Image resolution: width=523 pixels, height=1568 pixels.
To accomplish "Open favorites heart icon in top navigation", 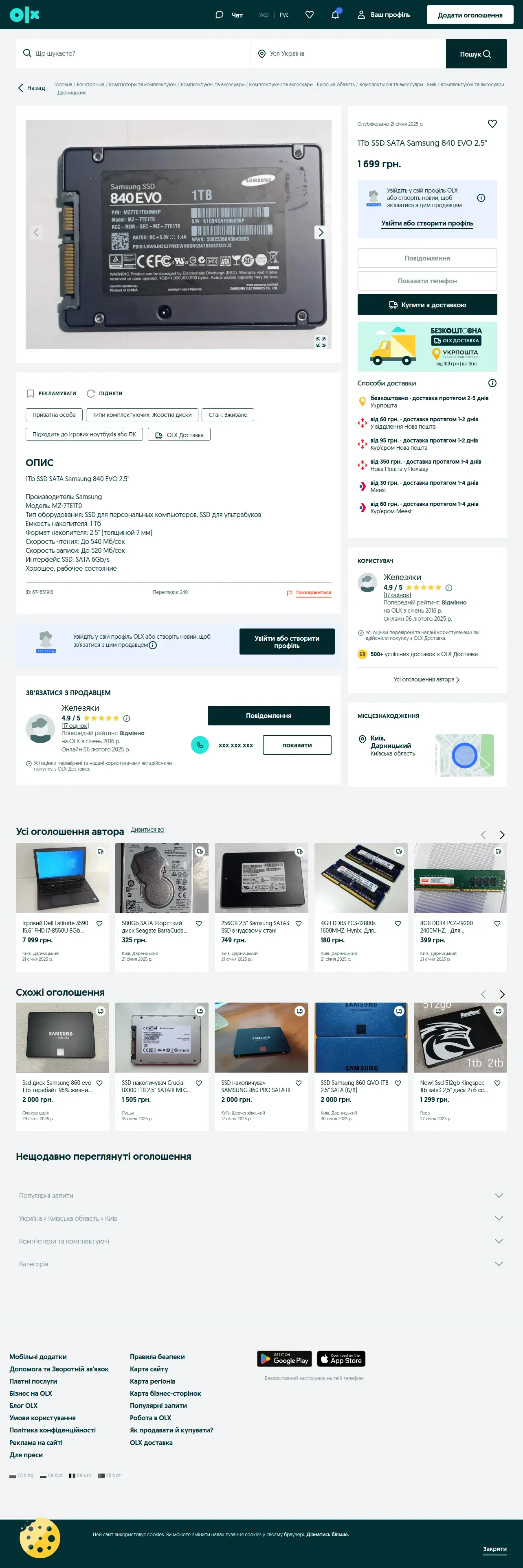I will click(309, 15).
